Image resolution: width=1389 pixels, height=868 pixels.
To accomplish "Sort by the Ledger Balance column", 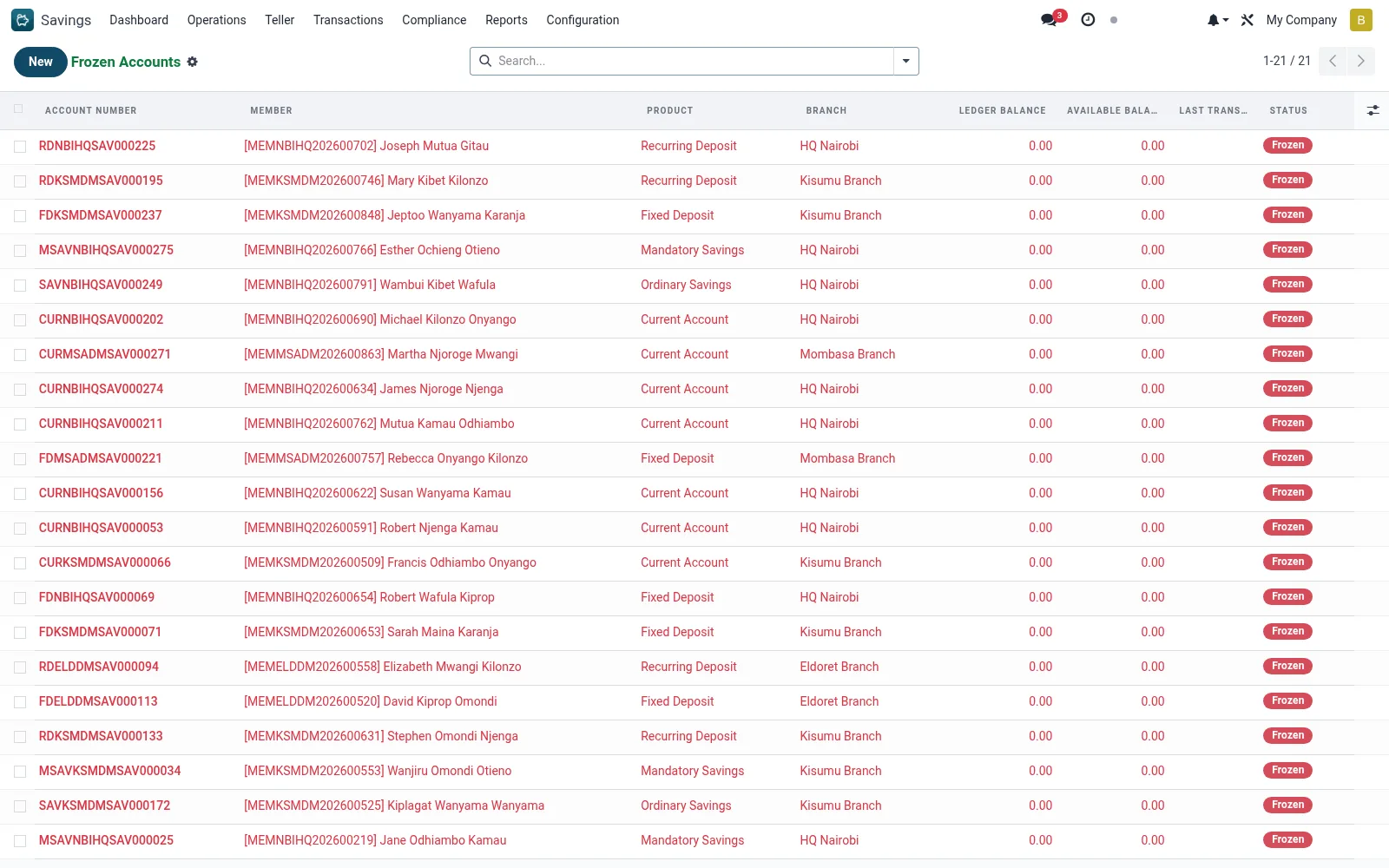I will pyautogui.click(x=1002, y=110).
